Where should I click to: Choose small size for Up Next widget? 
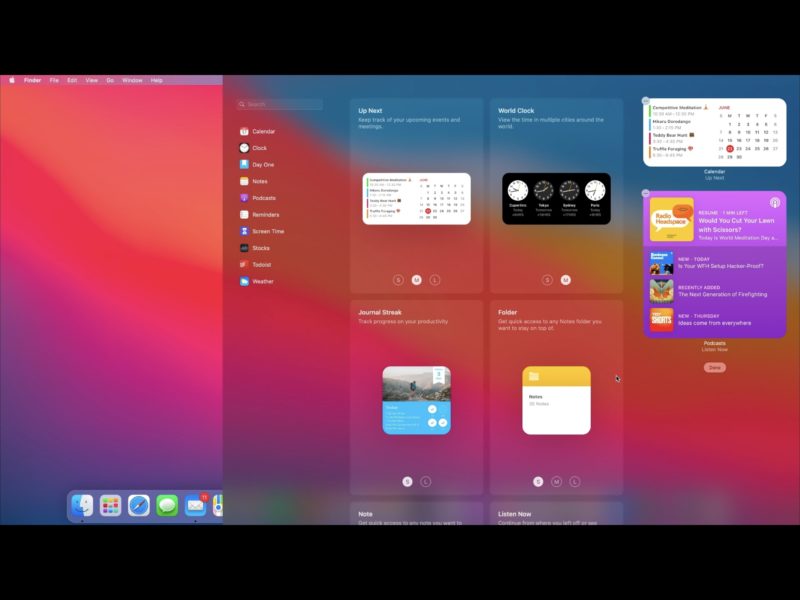click(x=398, y=280)
